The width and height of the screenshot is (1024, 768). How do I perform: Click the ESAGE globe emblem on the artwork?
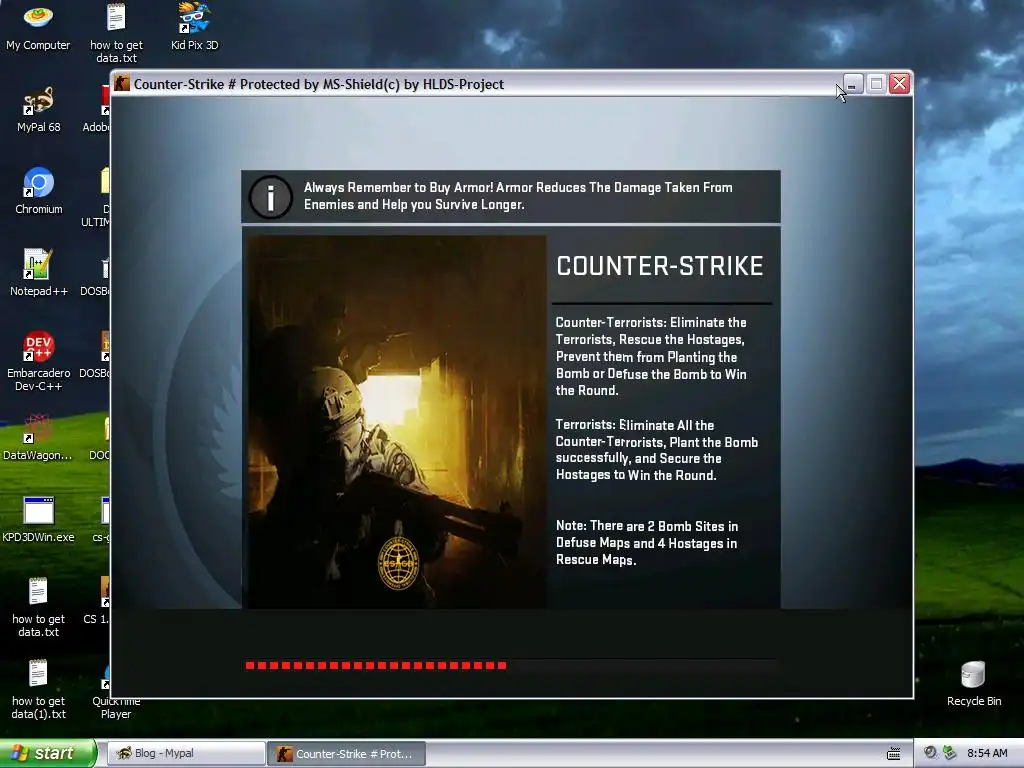(398, 563)
